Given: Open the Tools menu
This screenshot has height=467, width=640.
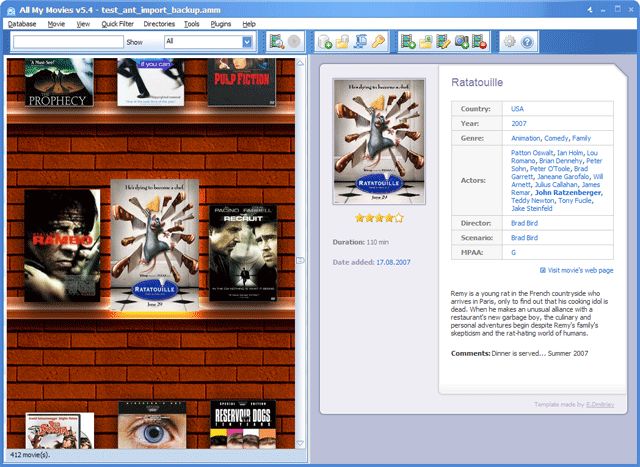Looking at the screenshot, I should coord(191,24).
